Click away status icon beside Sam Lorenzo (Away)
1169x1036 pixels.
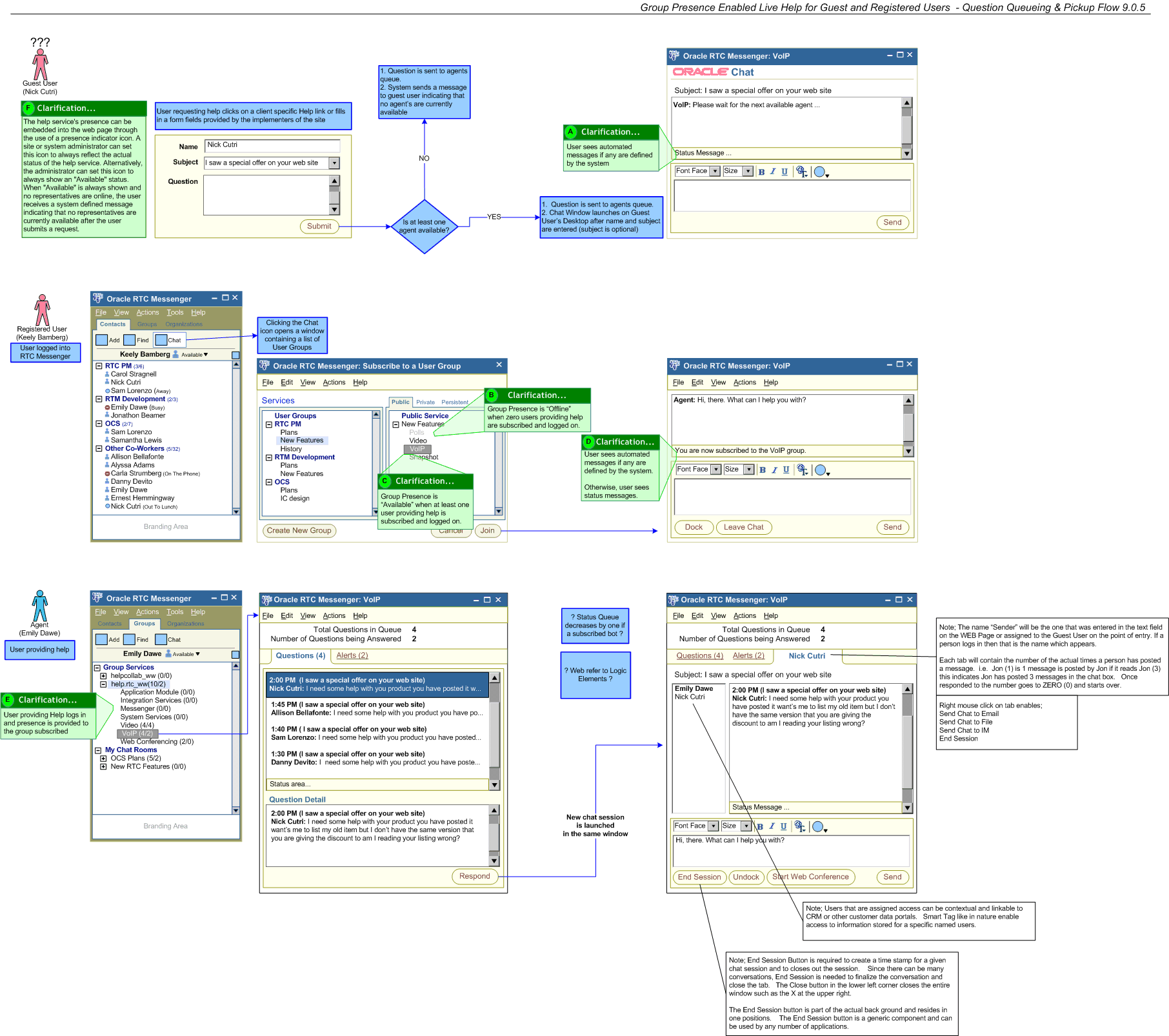click(x=108, y=391)
